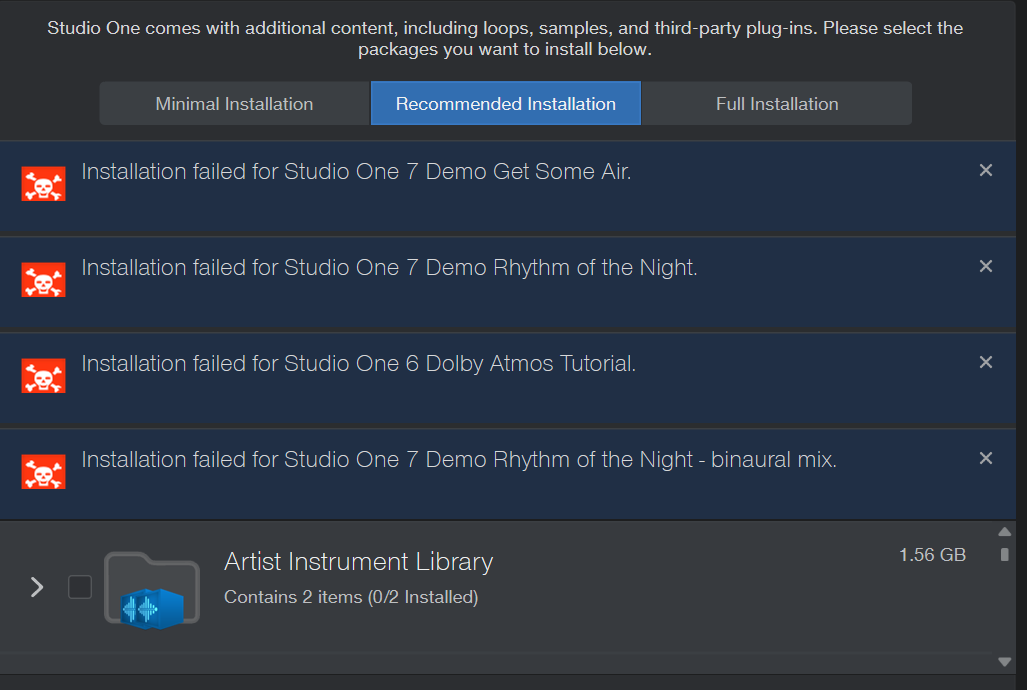Screen dimensions: 1027x690
Task: Click the skull error icon for Get Some Air
Action: [43, 183]
